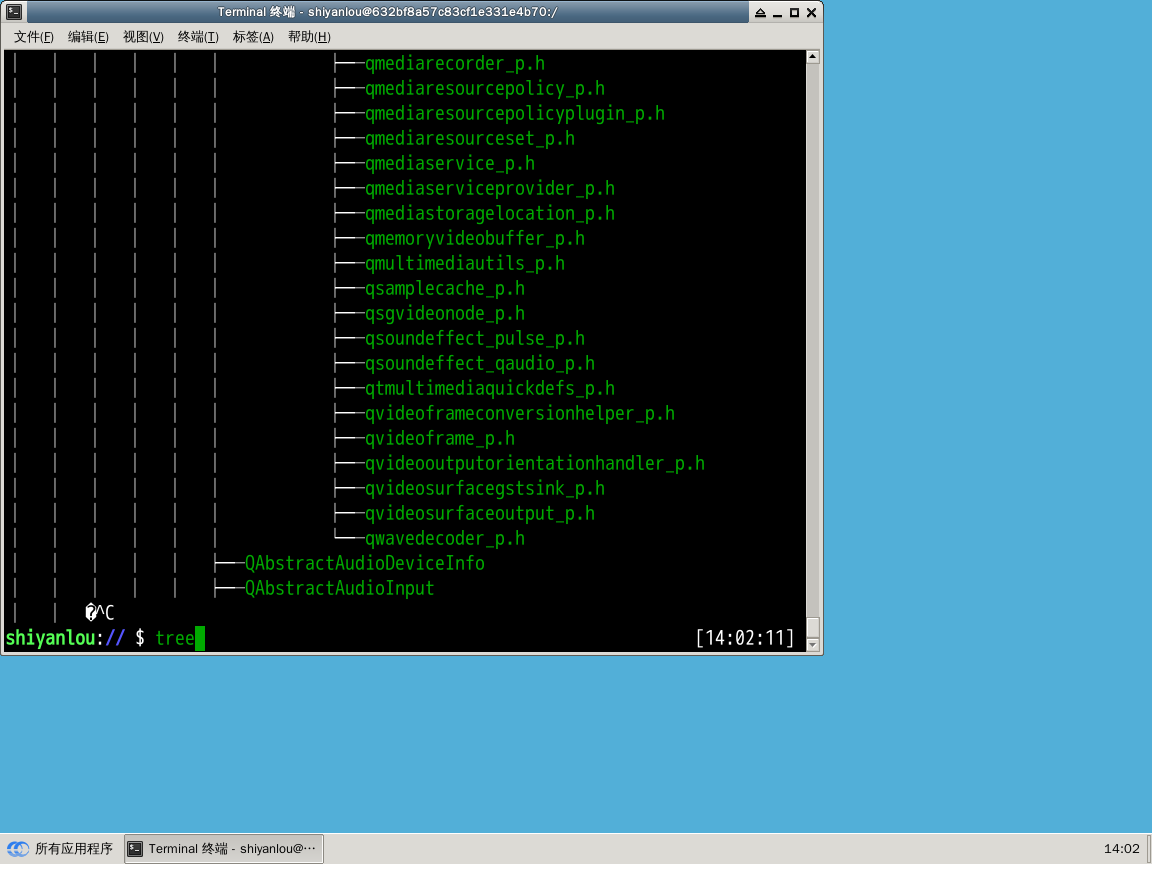Select the QAbstractAudioInput entry in the tree
The width and height of the screenshot is (1152, 896).
coord(337,588)
